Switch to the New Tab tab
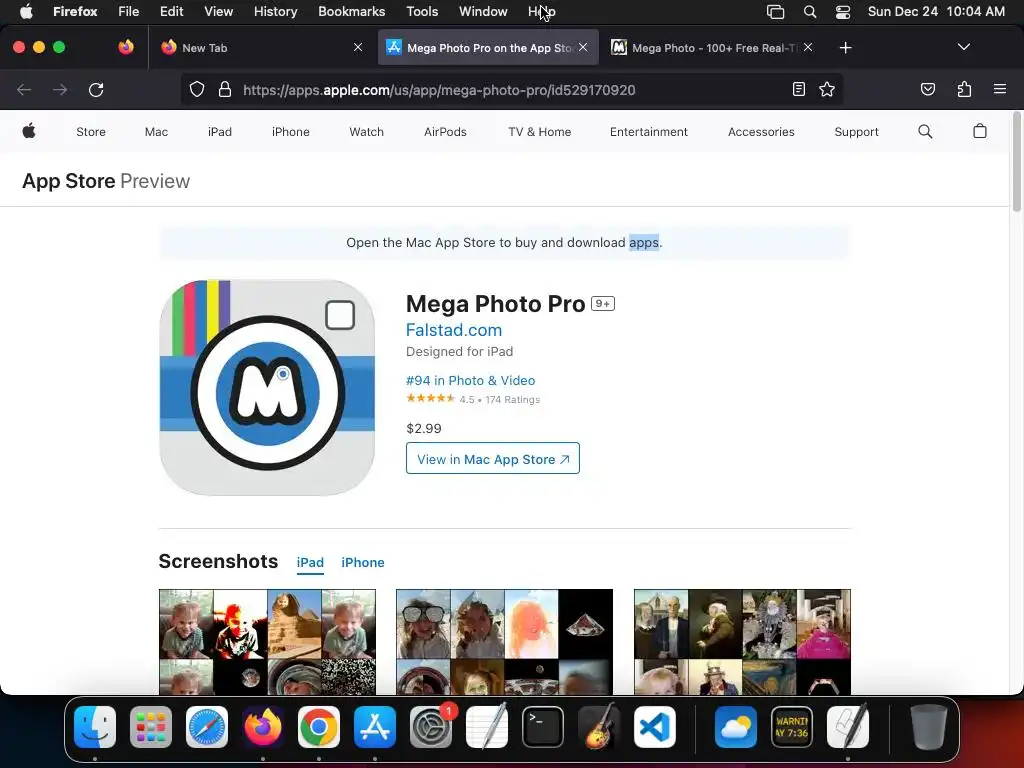The image size is (1024, 768). click(x=261, y=47)
